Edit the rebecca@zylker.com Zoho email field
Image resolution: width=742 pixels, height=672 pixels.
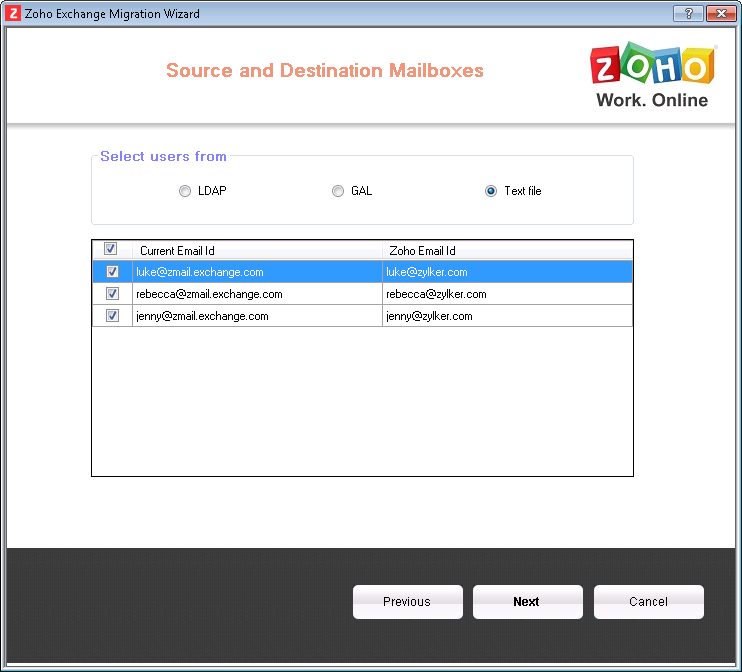point(436,294)
